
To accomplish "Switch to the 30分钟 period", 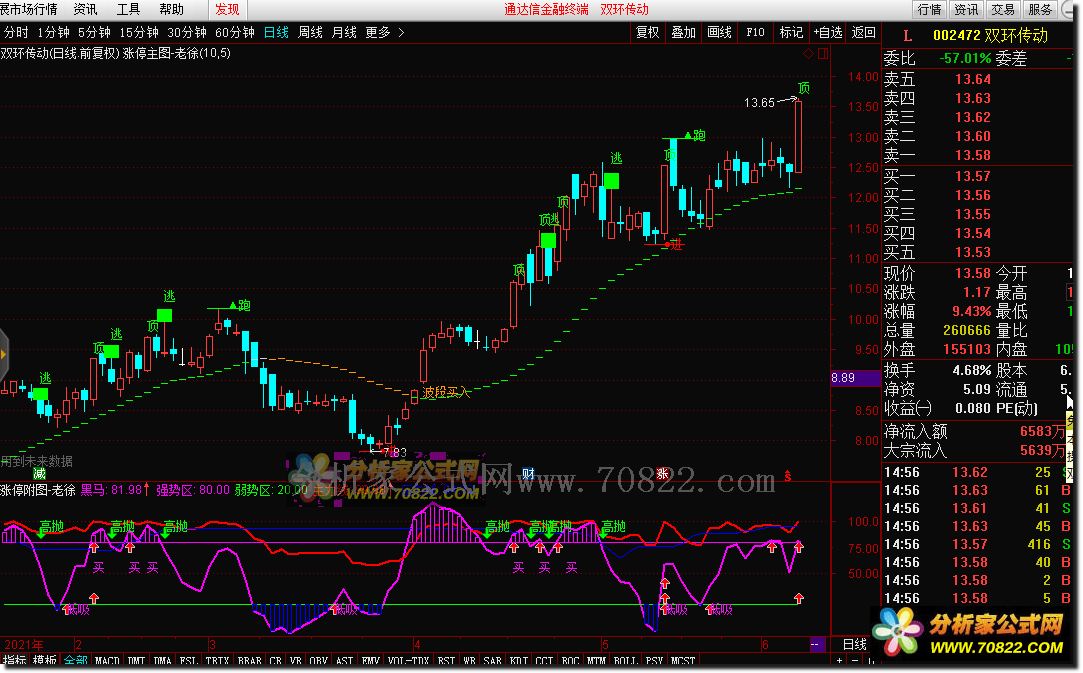I will coord(186,32).
